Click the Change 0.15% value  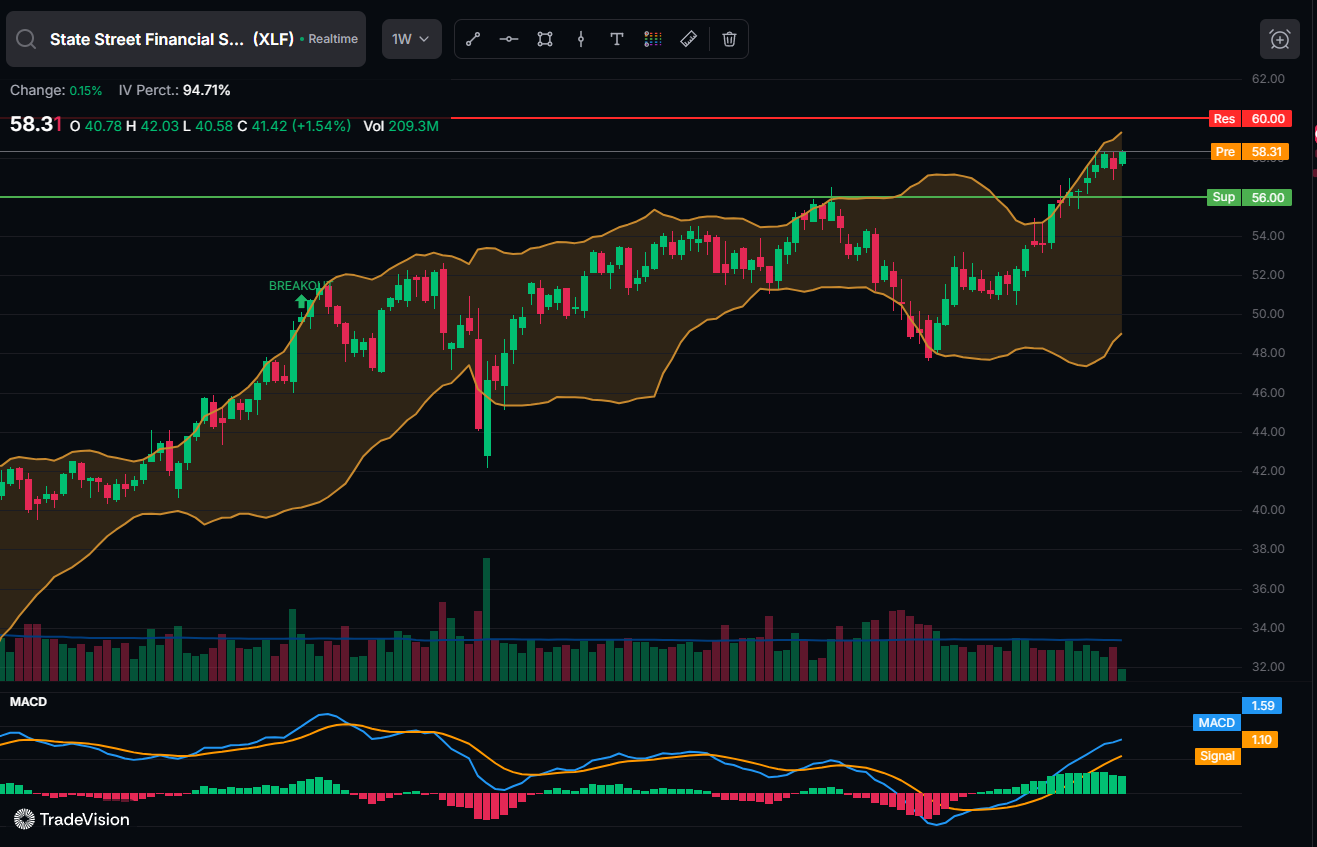[86, 91]
